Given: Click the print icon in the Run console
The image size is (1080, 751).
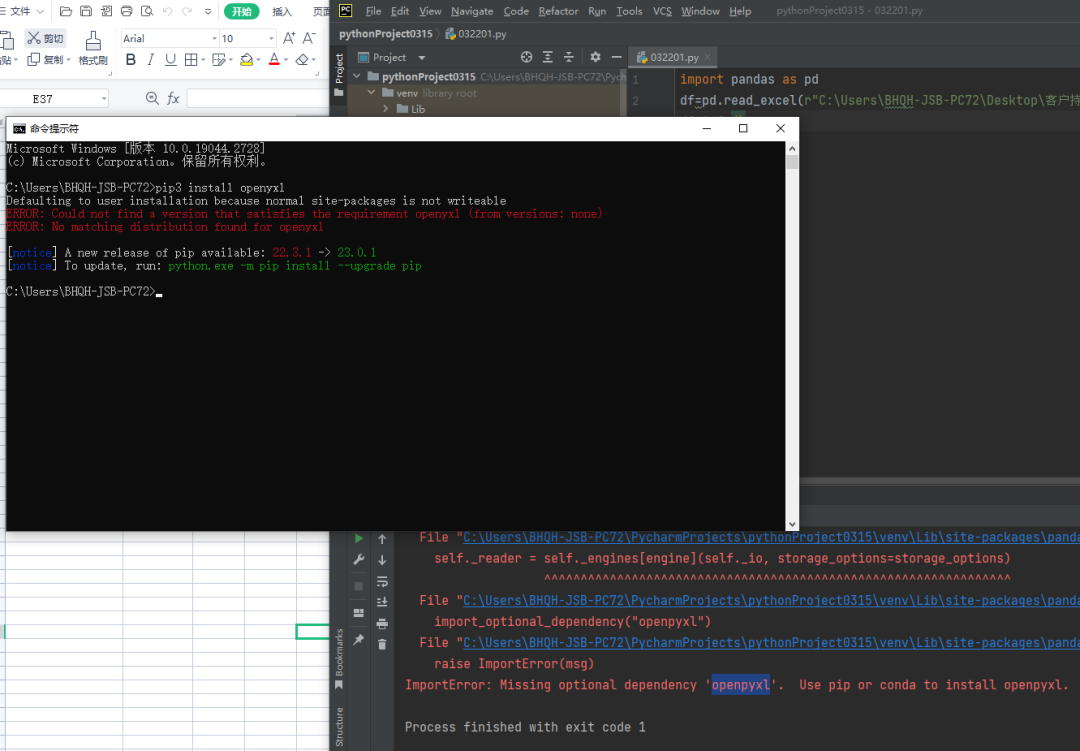Looking at the screenshot, I should click(x=382, y=623).
